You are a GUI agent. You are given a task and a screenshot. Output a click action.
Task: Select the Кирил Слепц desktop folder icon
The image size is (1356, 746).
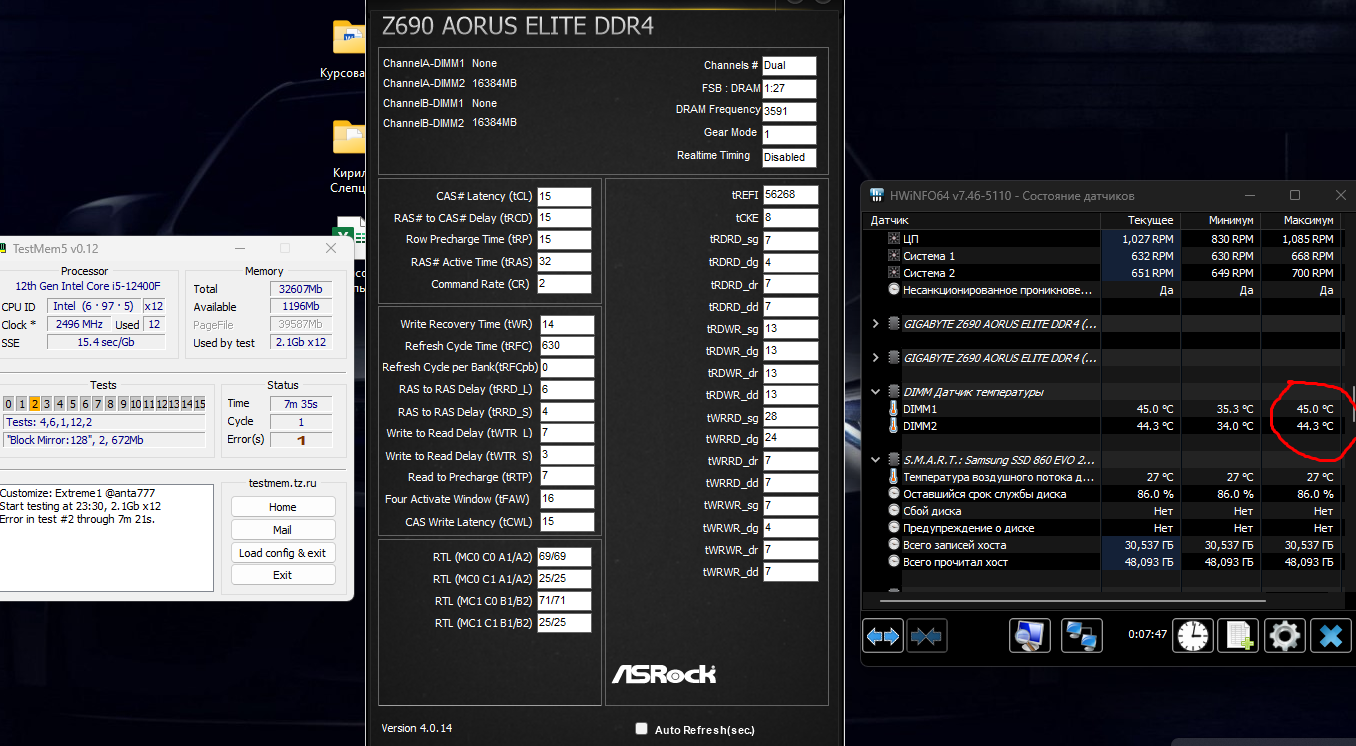tap(348, 138)
